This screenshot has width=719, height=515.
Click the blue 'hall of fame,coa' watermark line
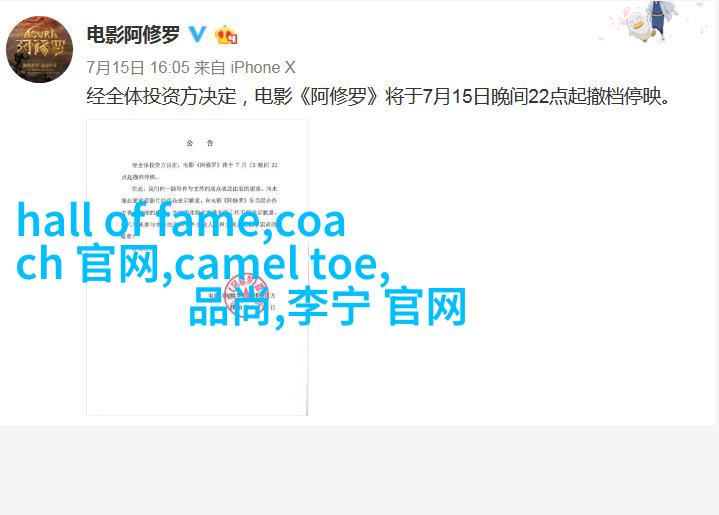[x=181, y=221]
